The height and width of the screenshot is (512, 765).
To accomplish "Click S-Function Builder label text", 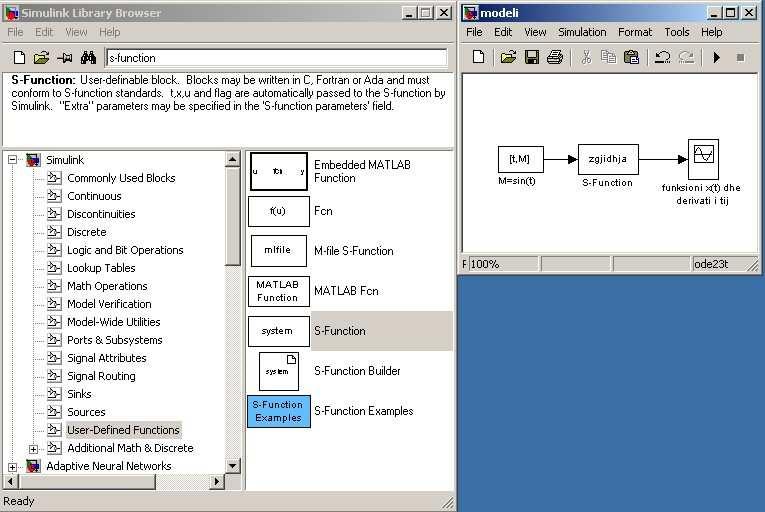I will [x=357, y=371].
